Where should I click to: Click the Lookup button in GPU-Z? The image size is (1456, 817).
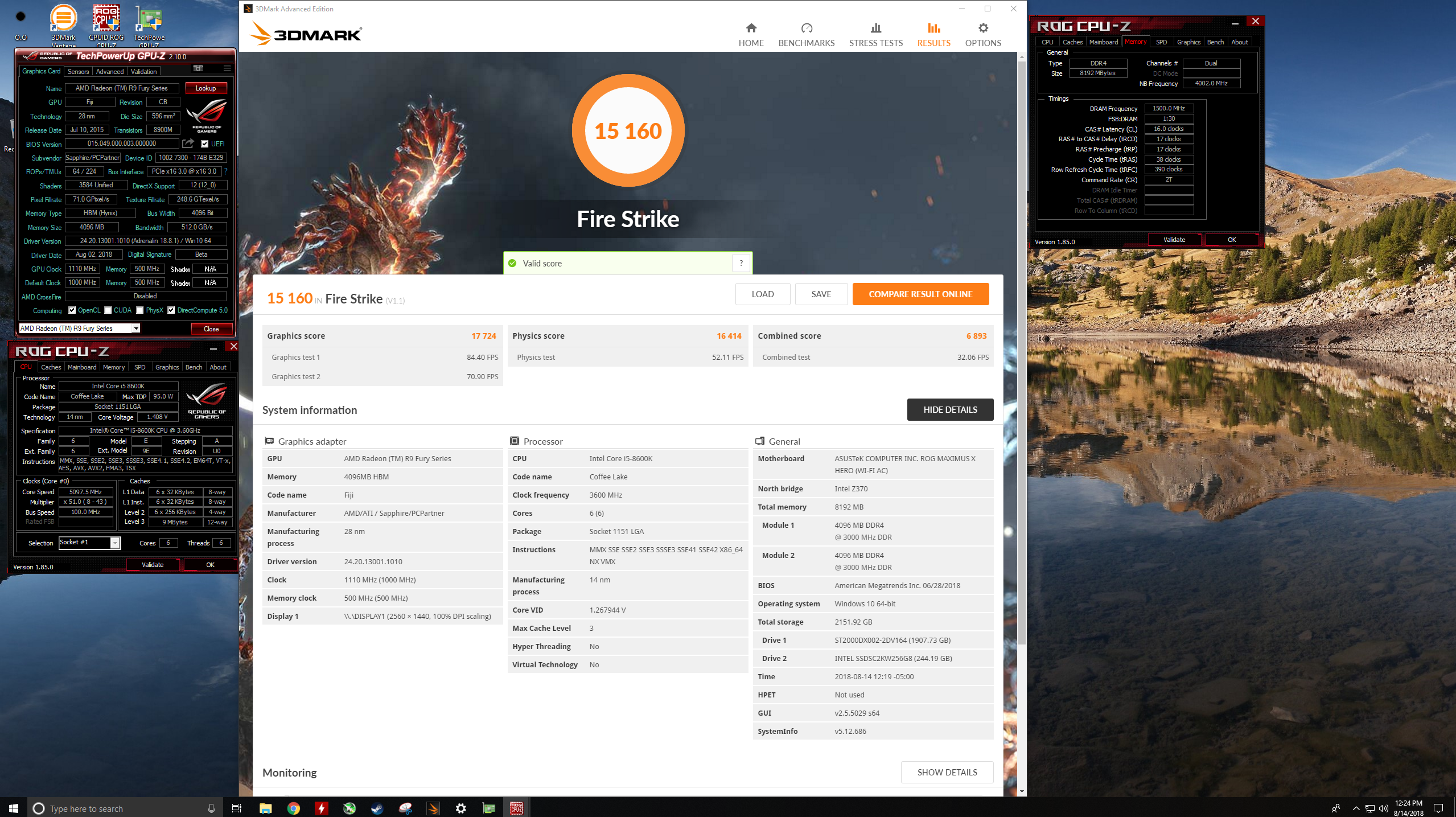[205, 88]
